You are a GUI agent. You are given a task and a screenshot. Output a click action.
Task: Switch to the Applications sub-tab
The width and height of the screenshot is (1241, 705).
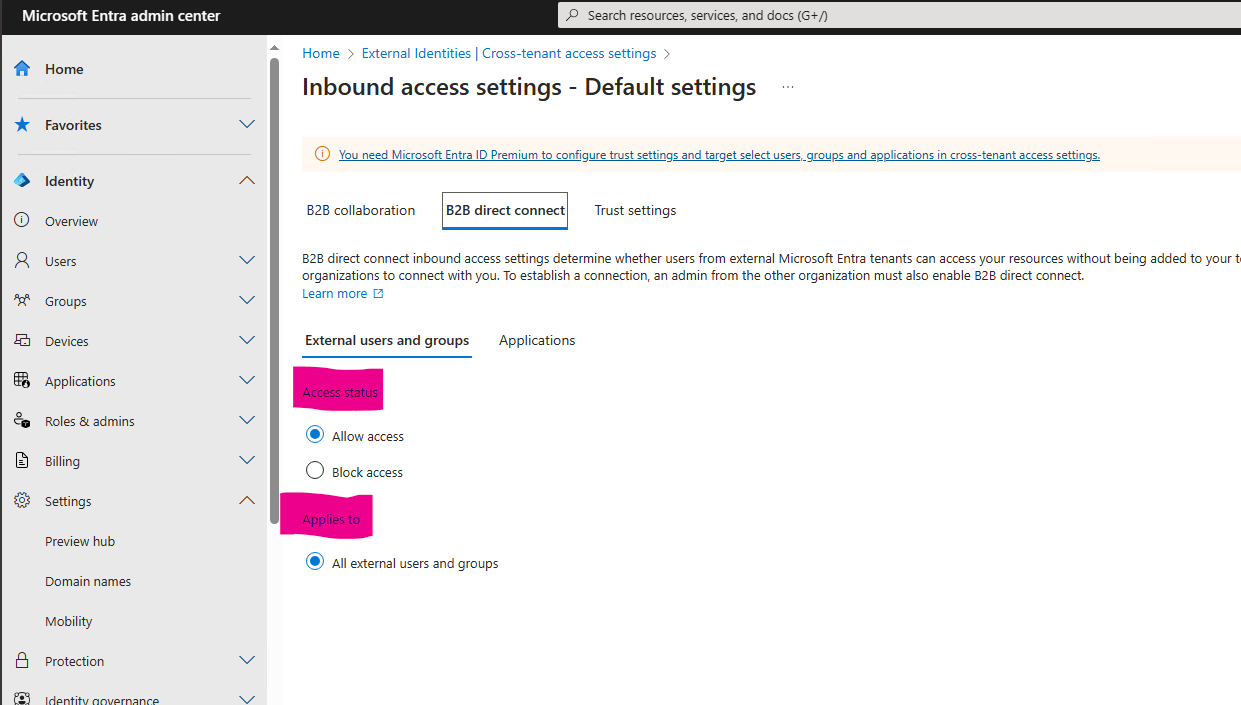tap(537, 340)
